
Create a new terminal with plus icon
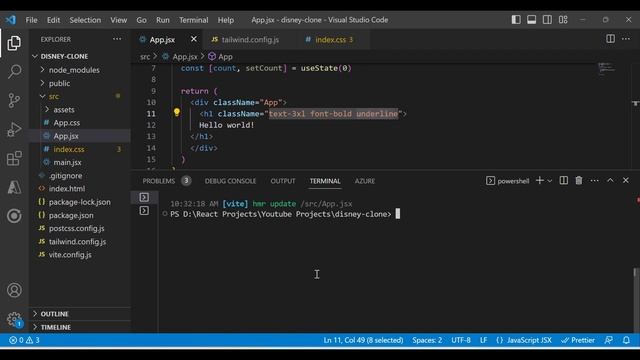pos(540,180)
